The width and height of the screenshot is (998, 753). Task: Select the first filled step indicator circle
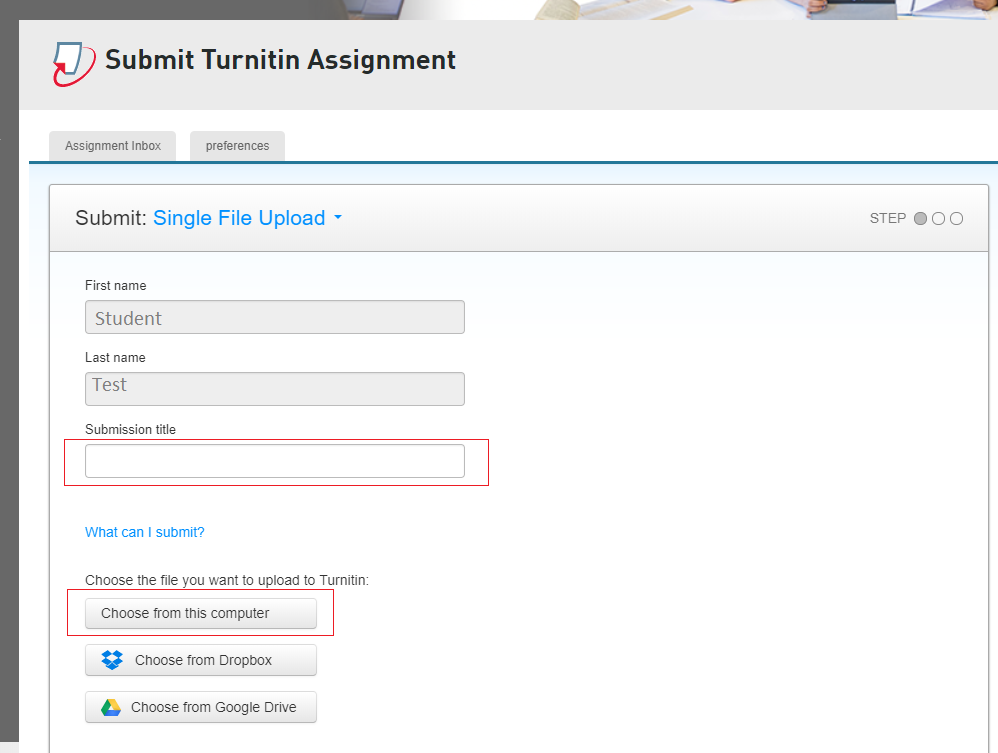tap(920, 218)
